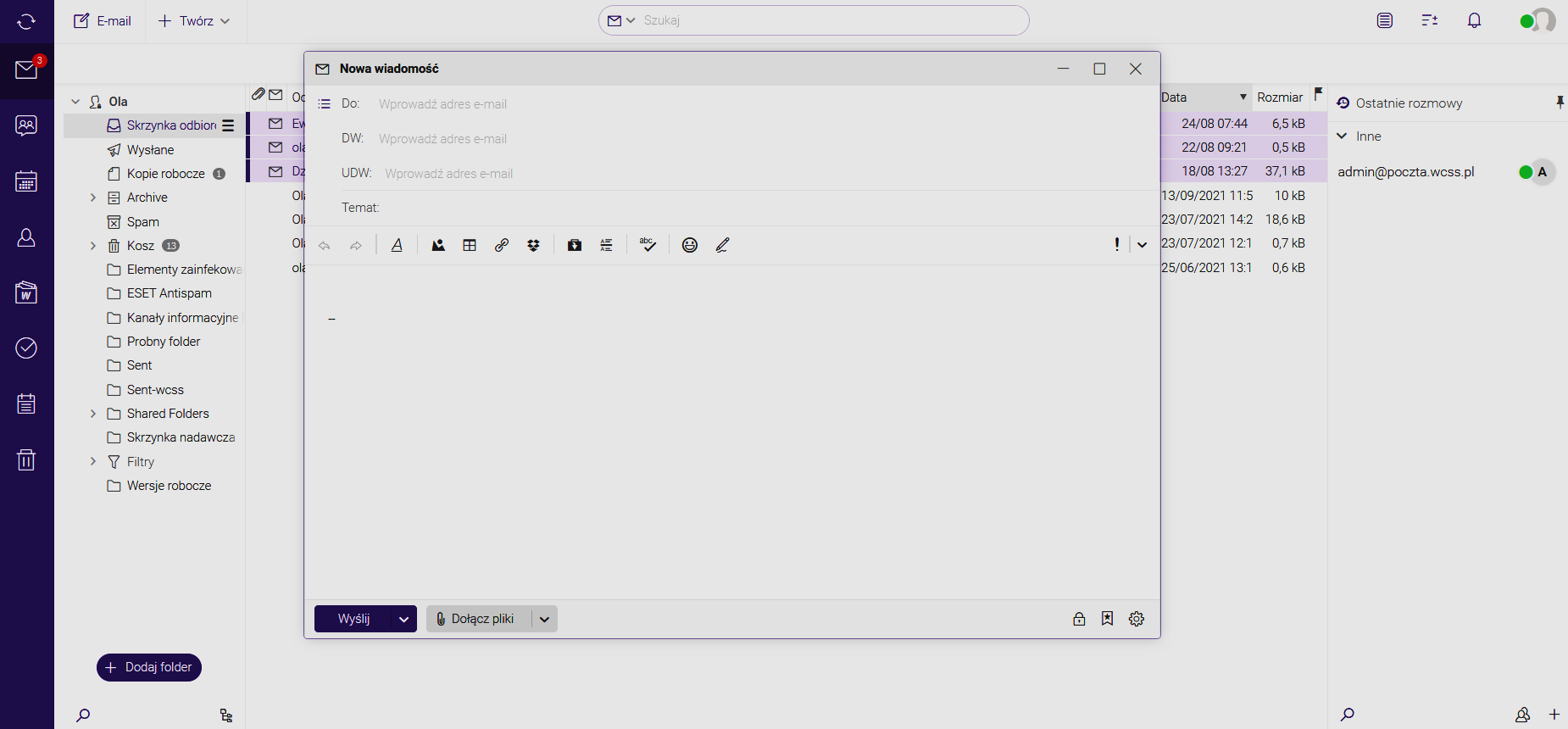The height and width of the screenshot is (729, 1568).
Task: Open the Twórz create menu
Action: [x=195, y=21]
